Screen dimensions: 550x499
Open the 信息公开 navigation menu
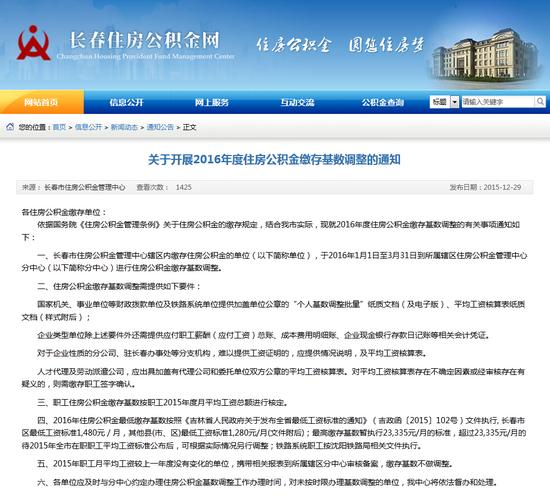click(x=127, y=102)
